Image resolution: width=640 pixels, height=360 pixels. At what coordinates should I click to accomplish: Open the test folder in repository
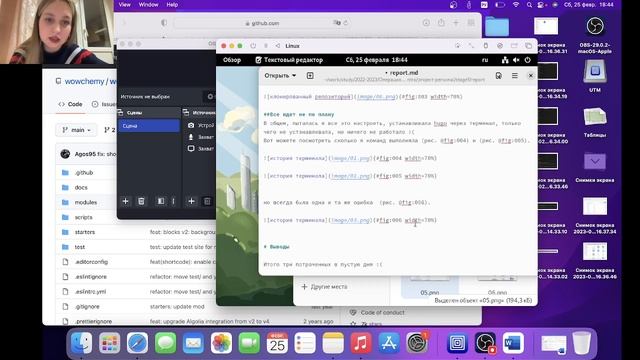(x=80, y=247)
